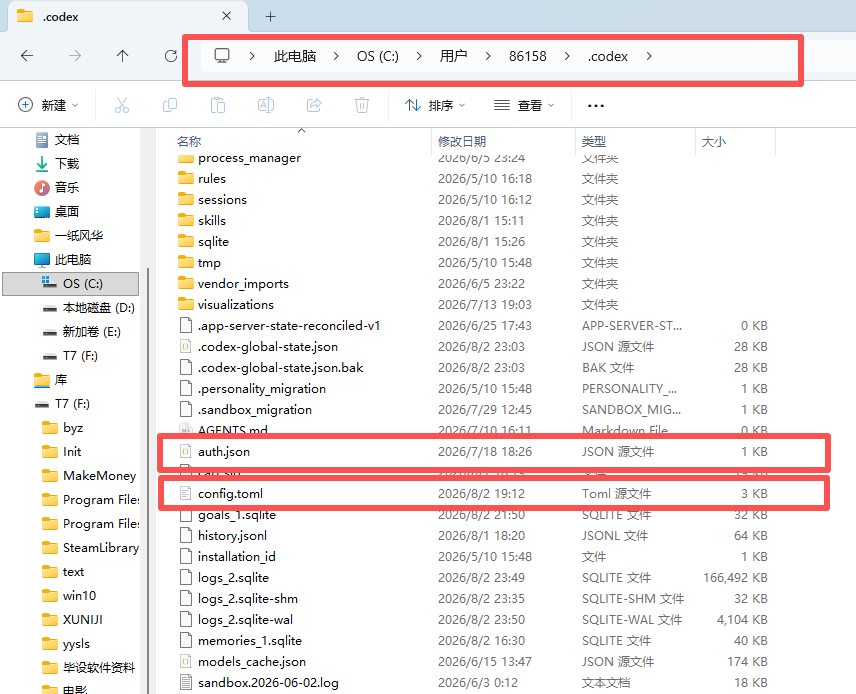
Task: Select the skills folder
Action: click(212, 220)
